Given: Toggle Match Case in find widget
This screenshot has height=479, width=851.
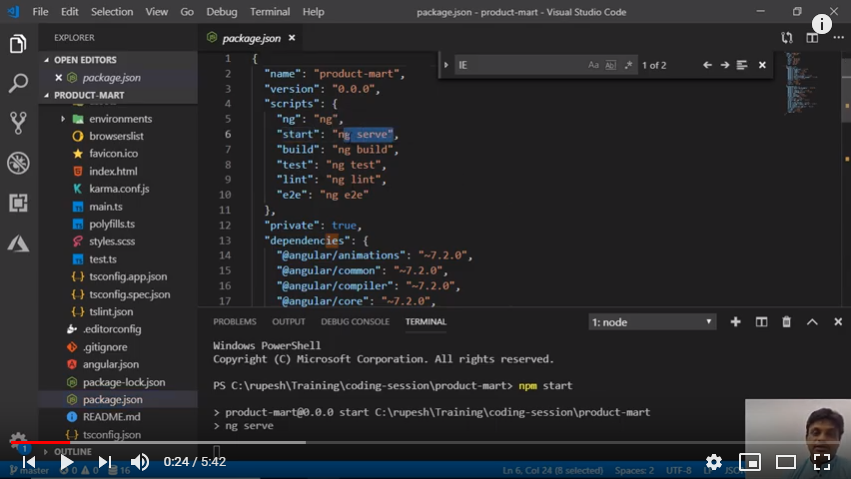Looking at the screenshot, I should [593, 65].
